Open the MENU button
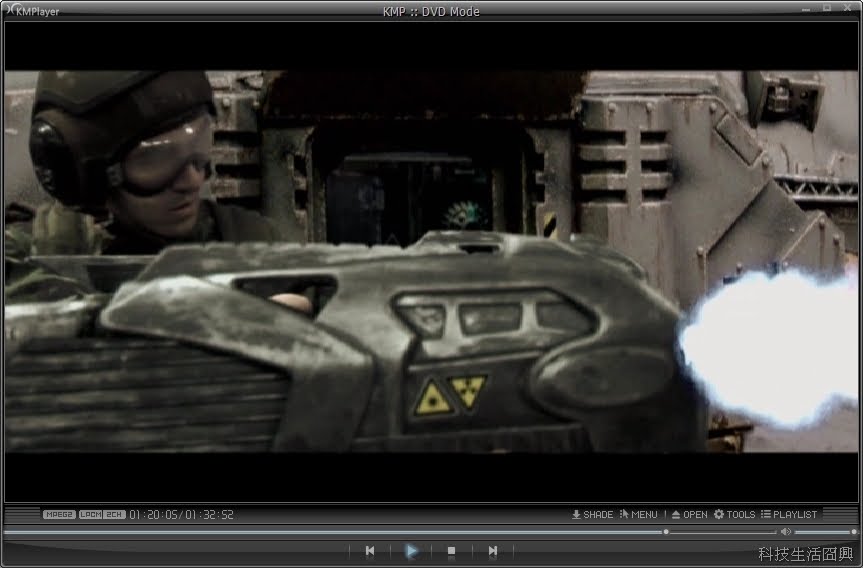This screenshot has width=863, height=568. [638, 515]
